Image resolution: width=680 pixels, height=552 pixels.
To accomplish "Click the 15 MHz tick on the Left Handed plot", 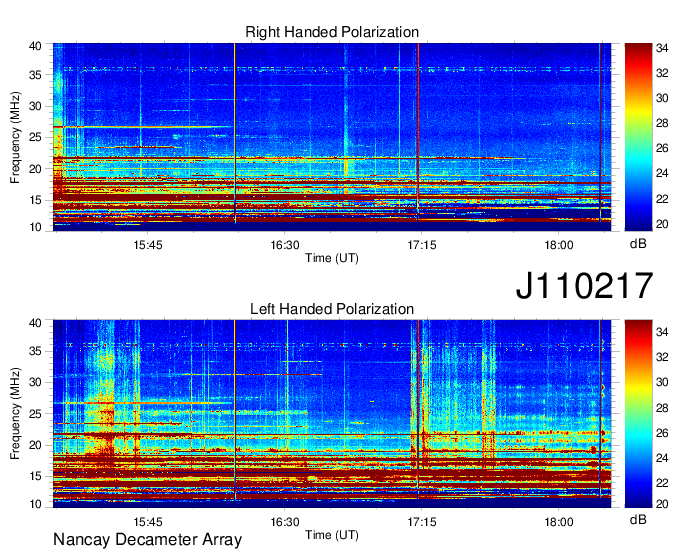I will coord(35,477).
